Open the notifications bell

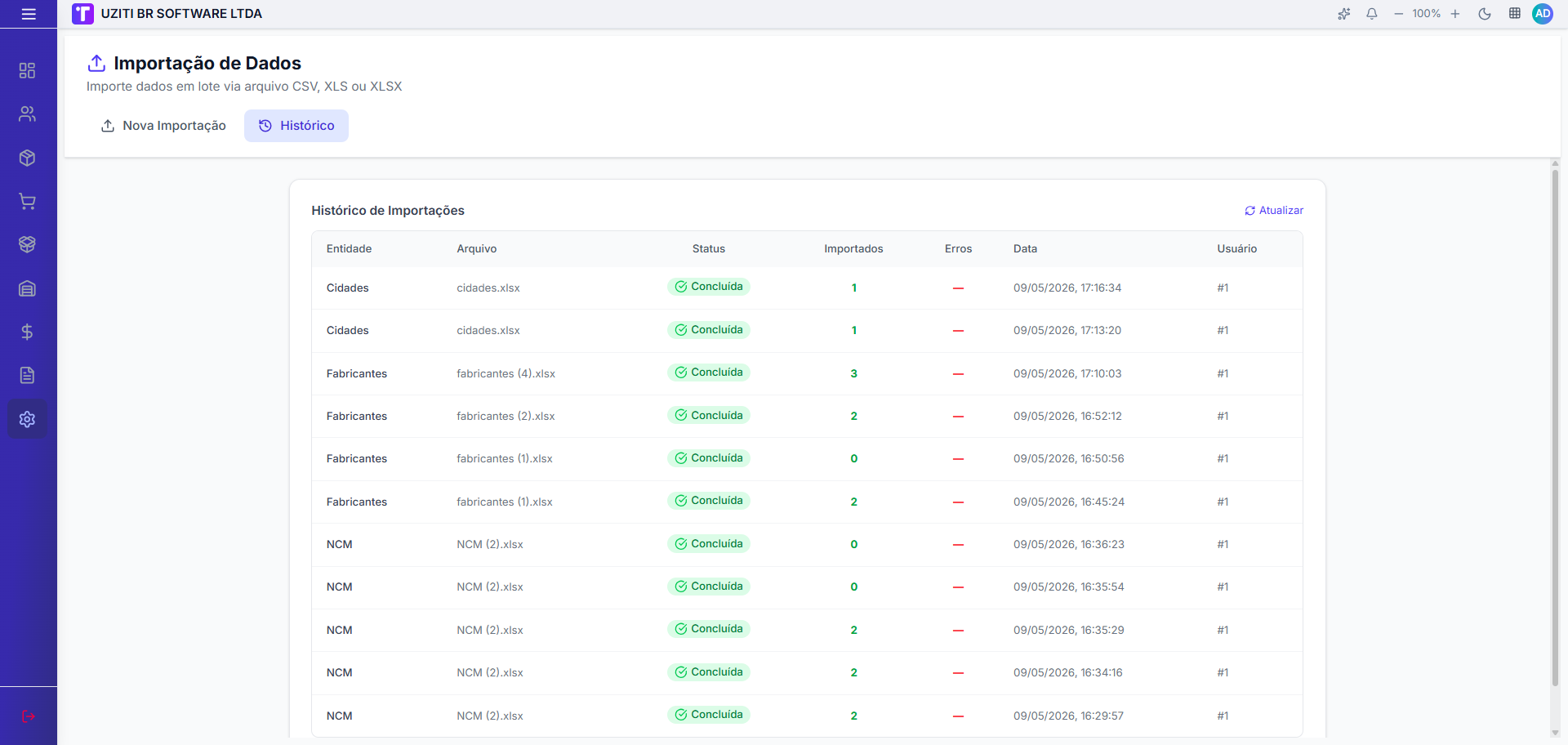[1372, 14]
